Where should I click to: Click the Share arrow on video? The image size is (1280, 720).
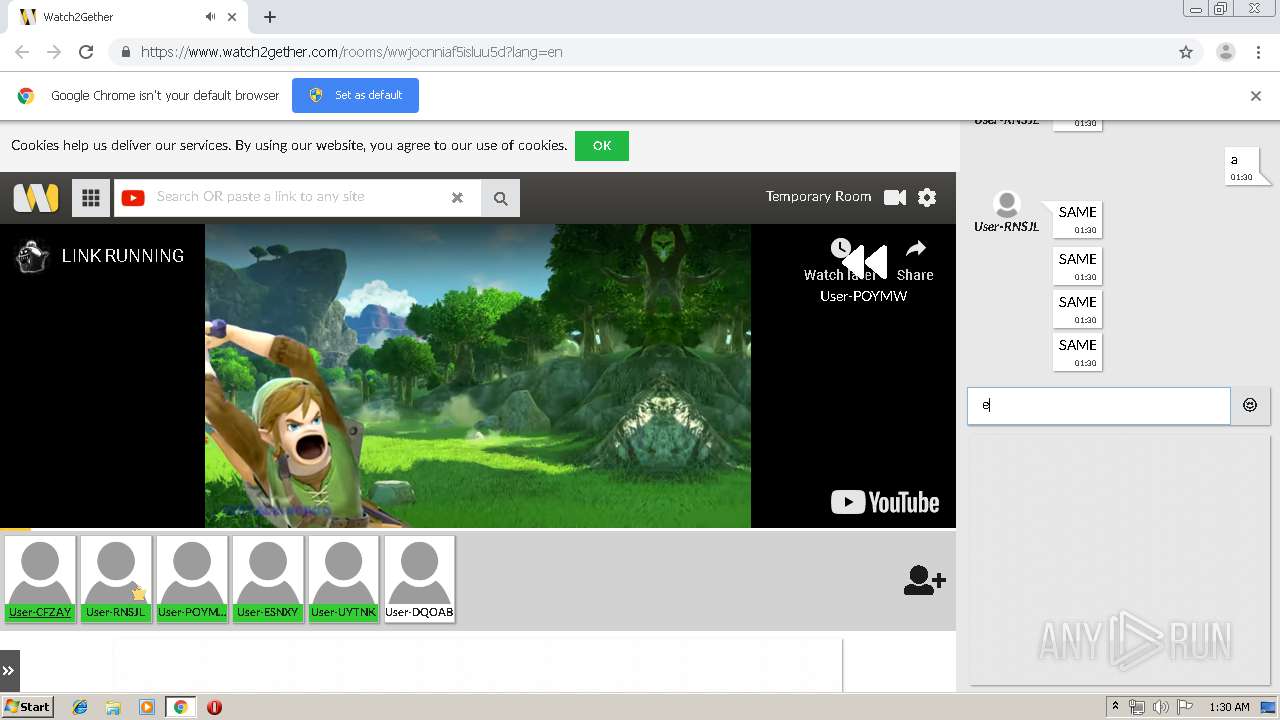click(x=915, y=248)
